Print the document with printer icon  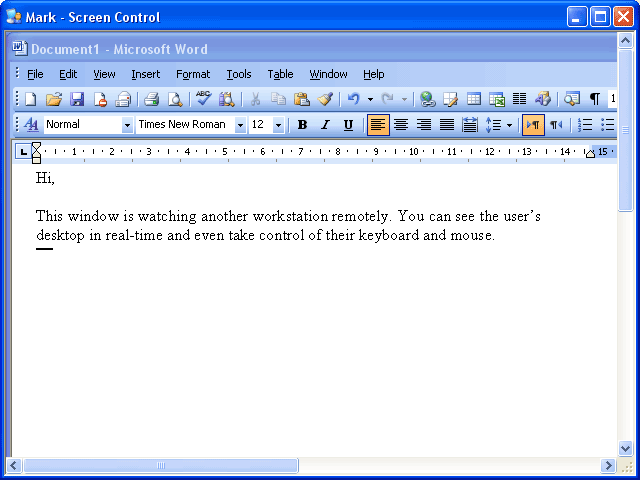(151, 99)
